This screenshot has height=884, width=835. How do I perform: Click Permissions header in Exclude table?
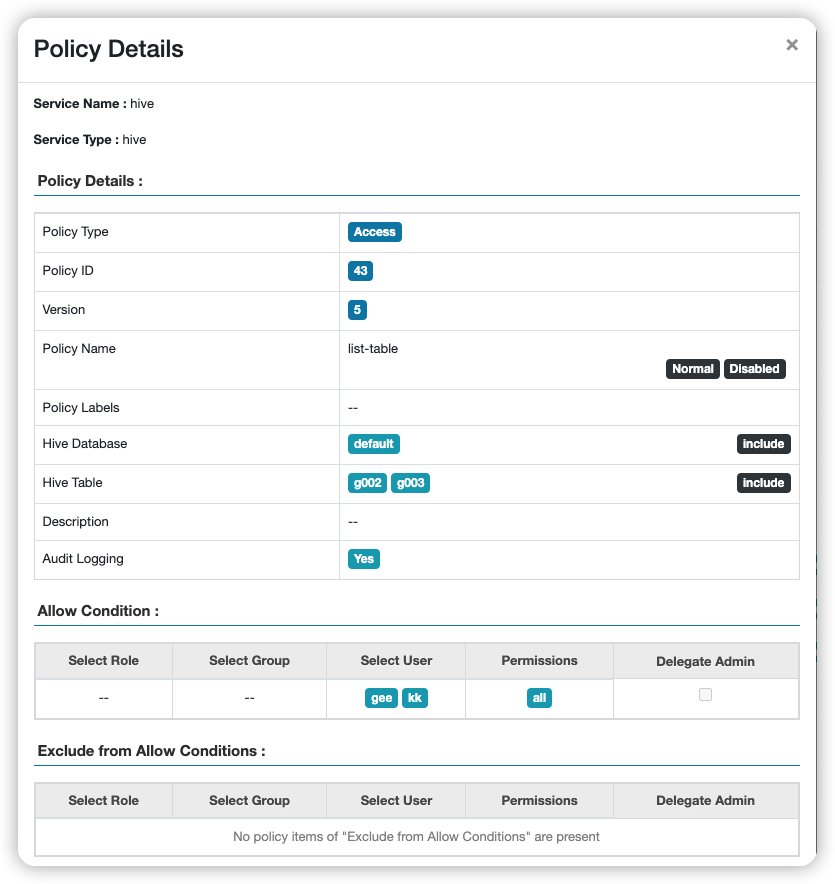(x=539, y=801)
